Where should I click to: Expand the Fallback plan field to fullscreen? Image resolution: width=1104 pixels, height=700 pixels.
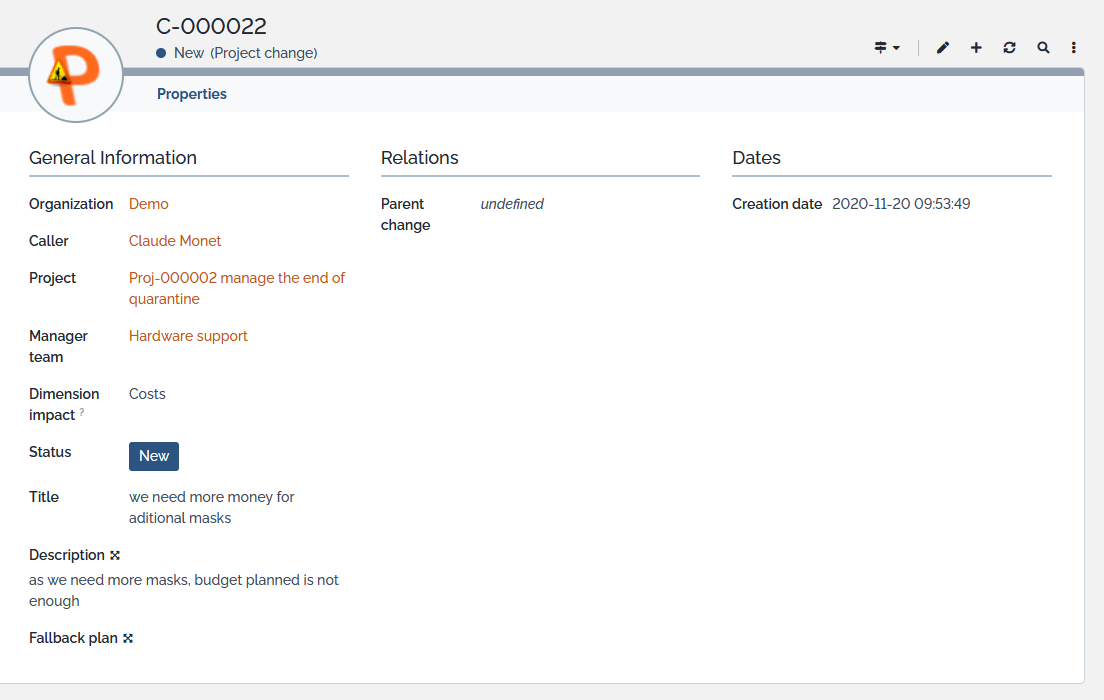[128, 638]
